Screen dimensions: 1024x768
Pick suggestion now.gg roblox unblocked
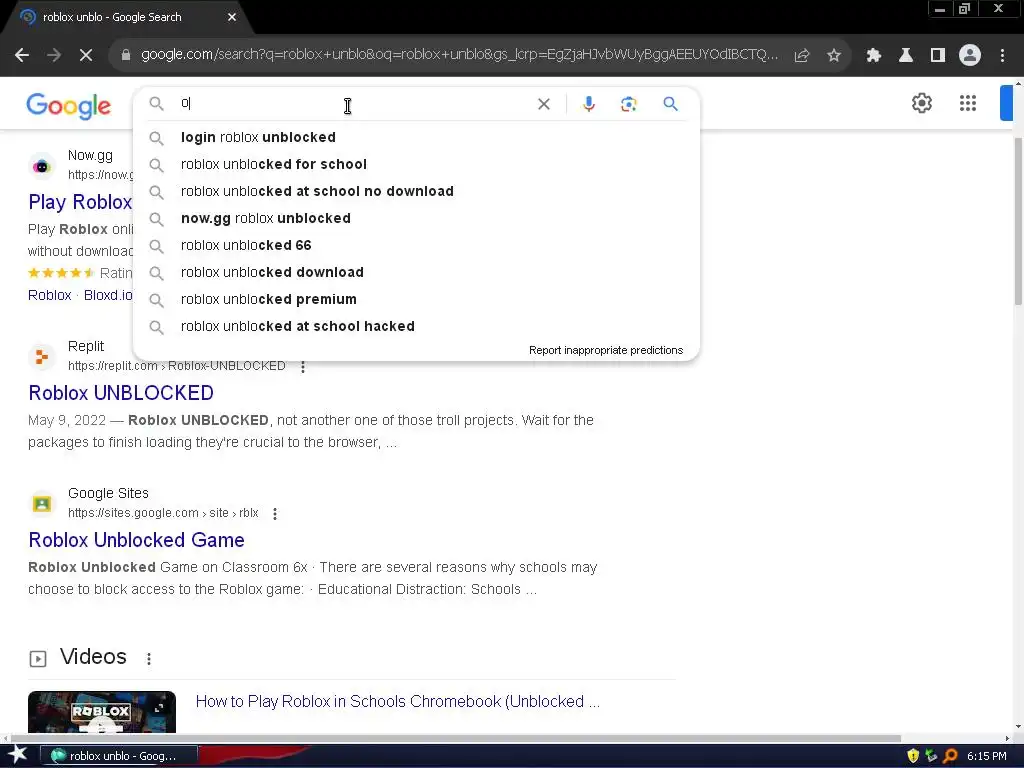point(416,218)
